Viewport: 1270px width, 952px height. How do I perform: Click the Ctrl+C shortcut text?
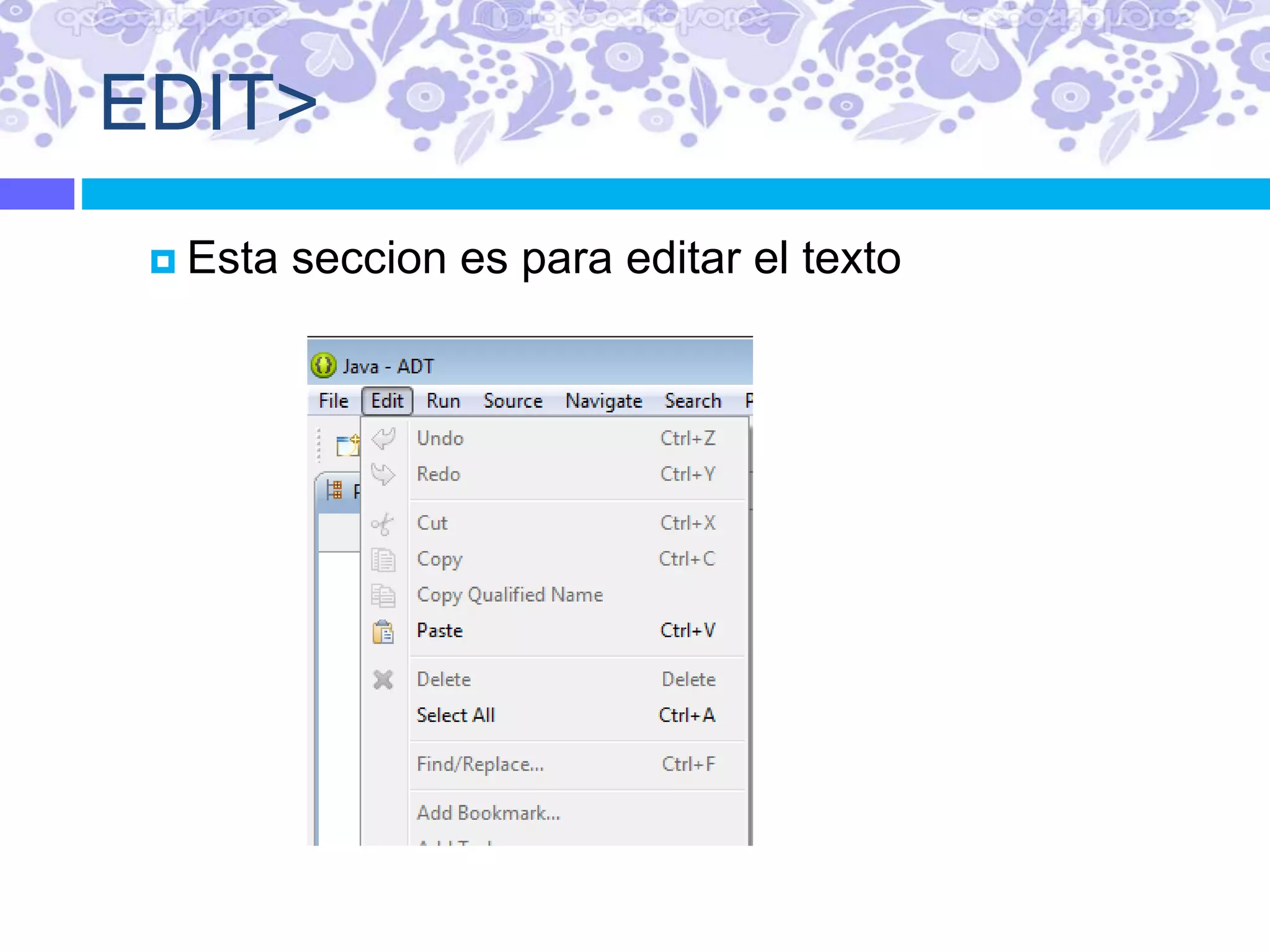687,559
